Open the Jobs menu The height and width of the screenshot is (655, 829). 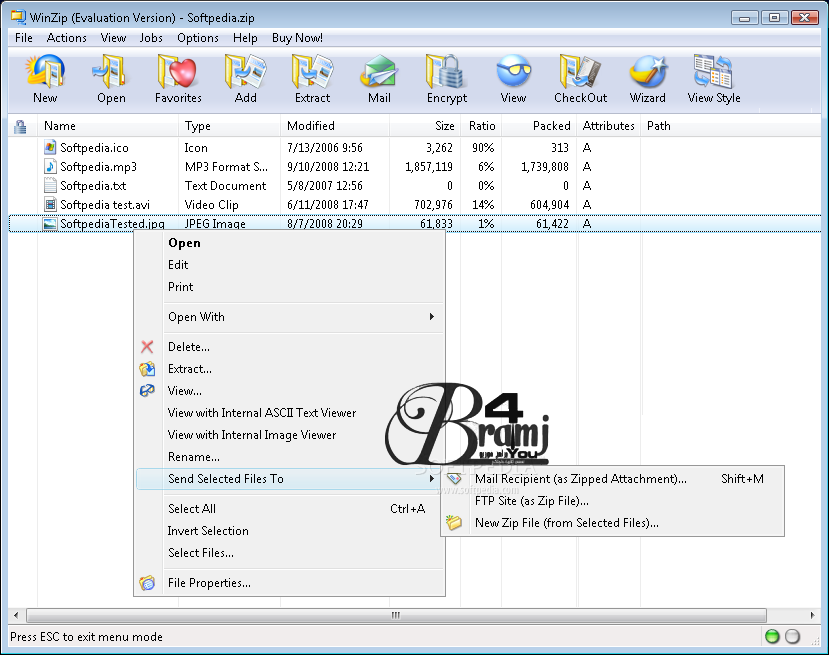pyautogui.click(x=151, y=38)
